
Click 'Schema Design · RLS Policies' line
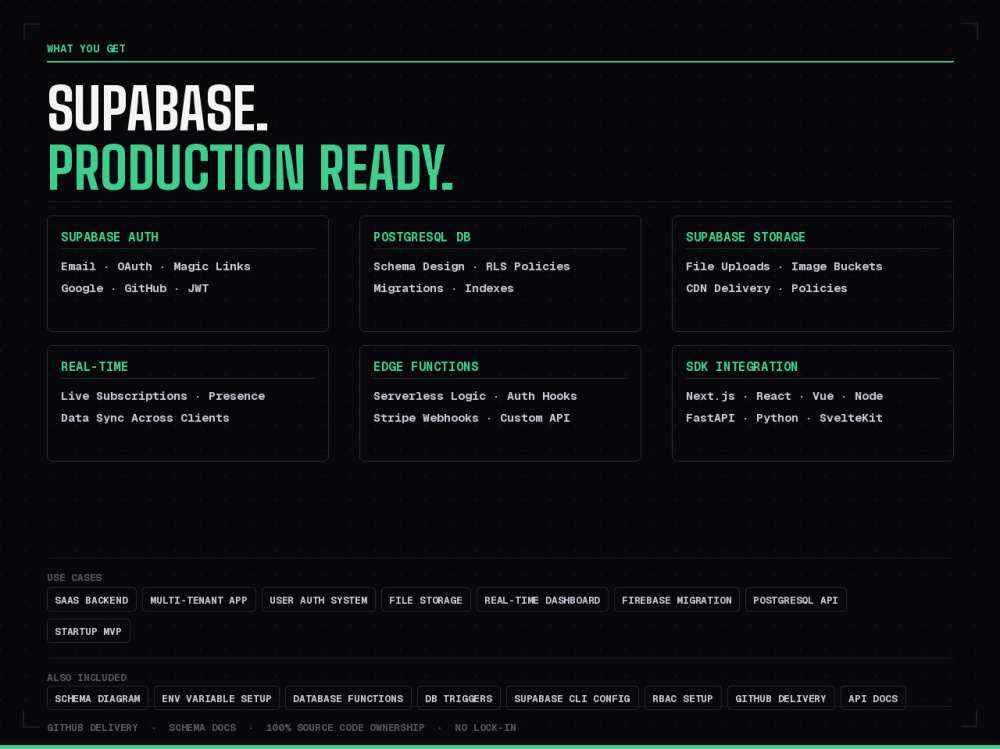point(471,266)
